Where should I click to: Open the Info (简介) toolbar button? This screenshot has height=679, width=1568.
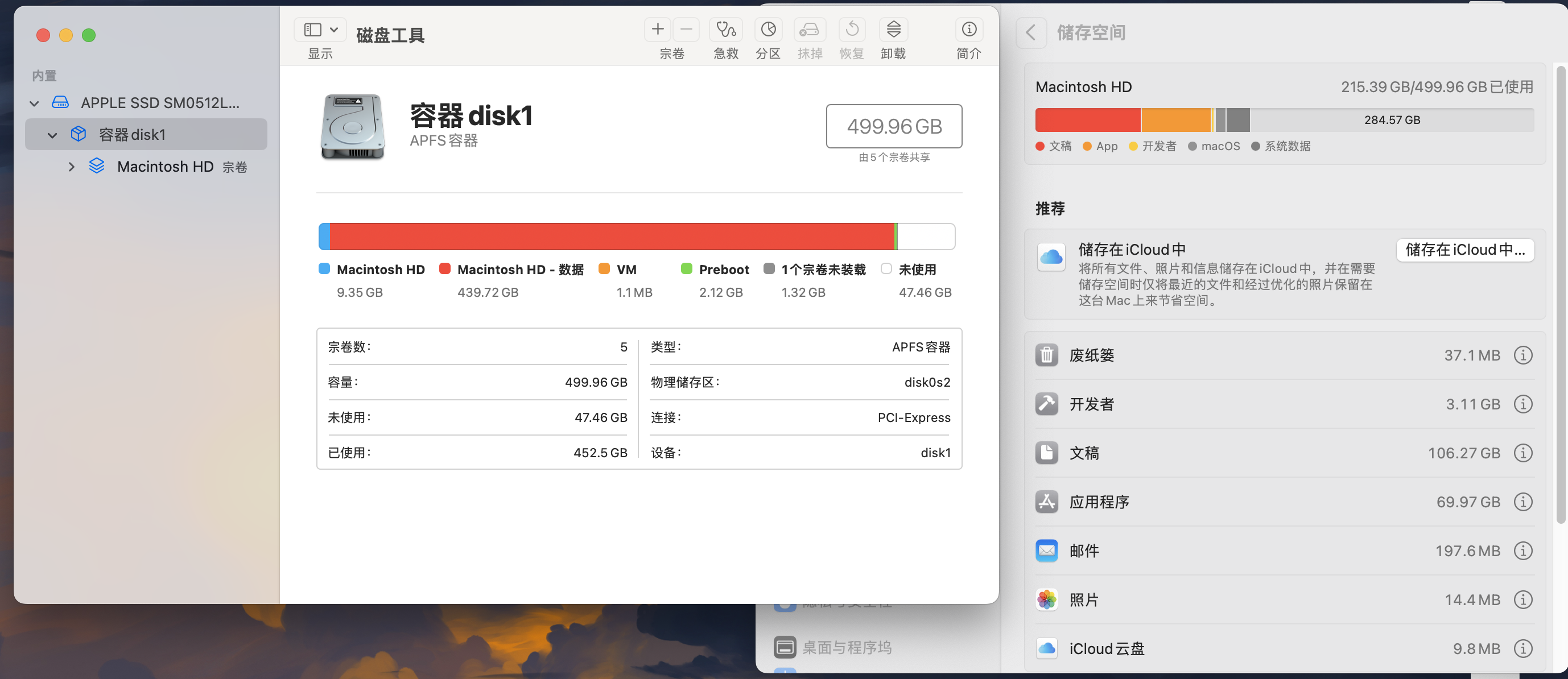968,30
